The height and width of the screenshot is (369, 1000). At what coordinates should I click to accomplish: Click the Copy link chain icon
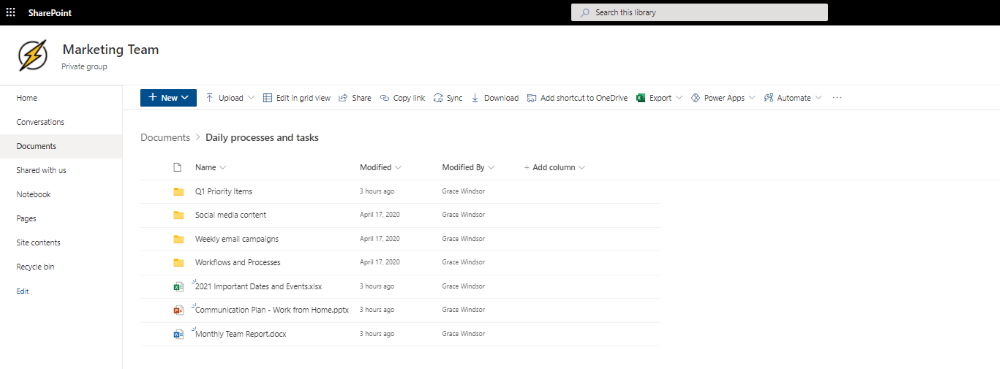(x=384, y=98)
